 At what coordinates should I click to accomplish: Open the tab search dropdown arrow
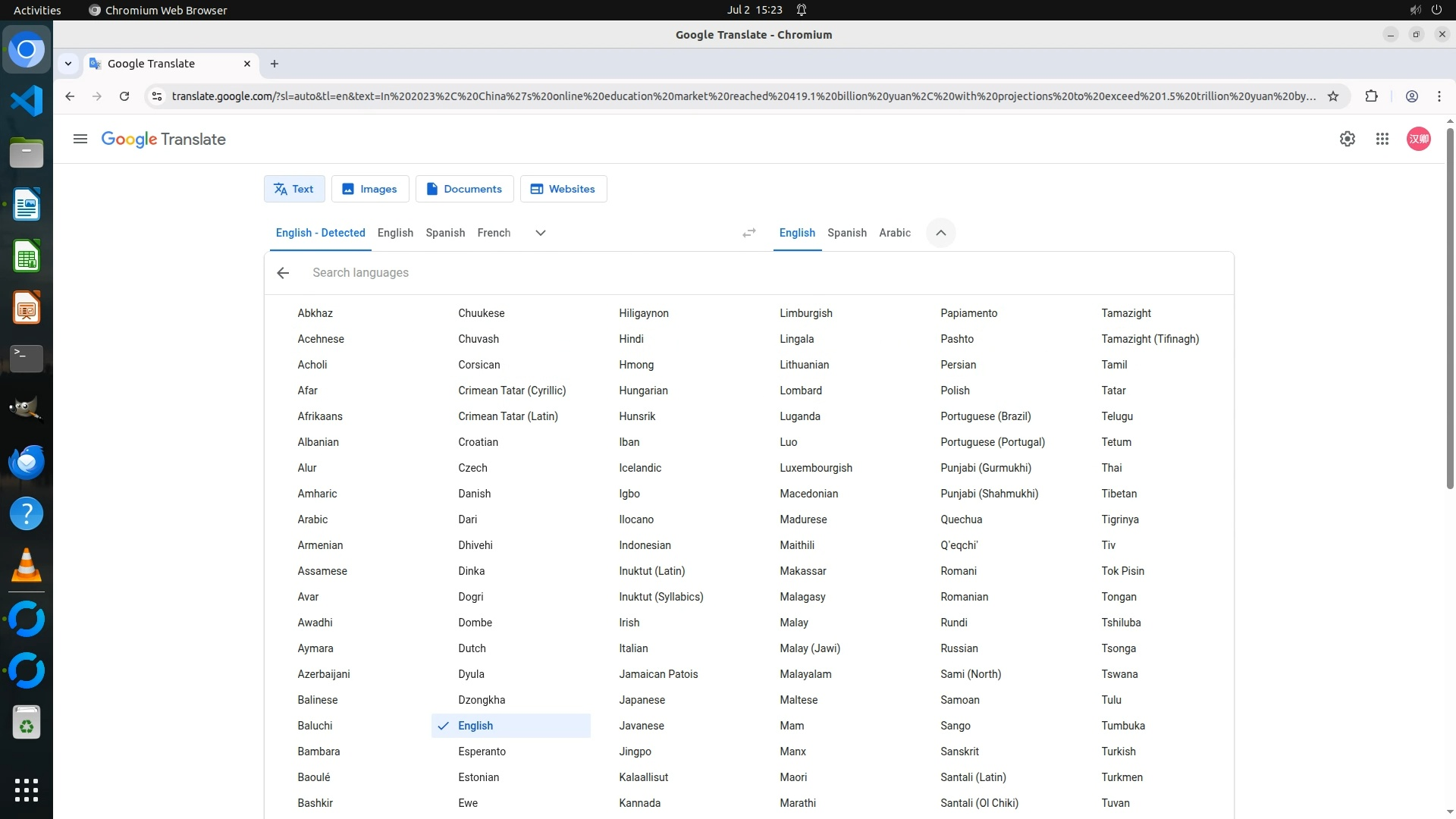pos(68,64)
